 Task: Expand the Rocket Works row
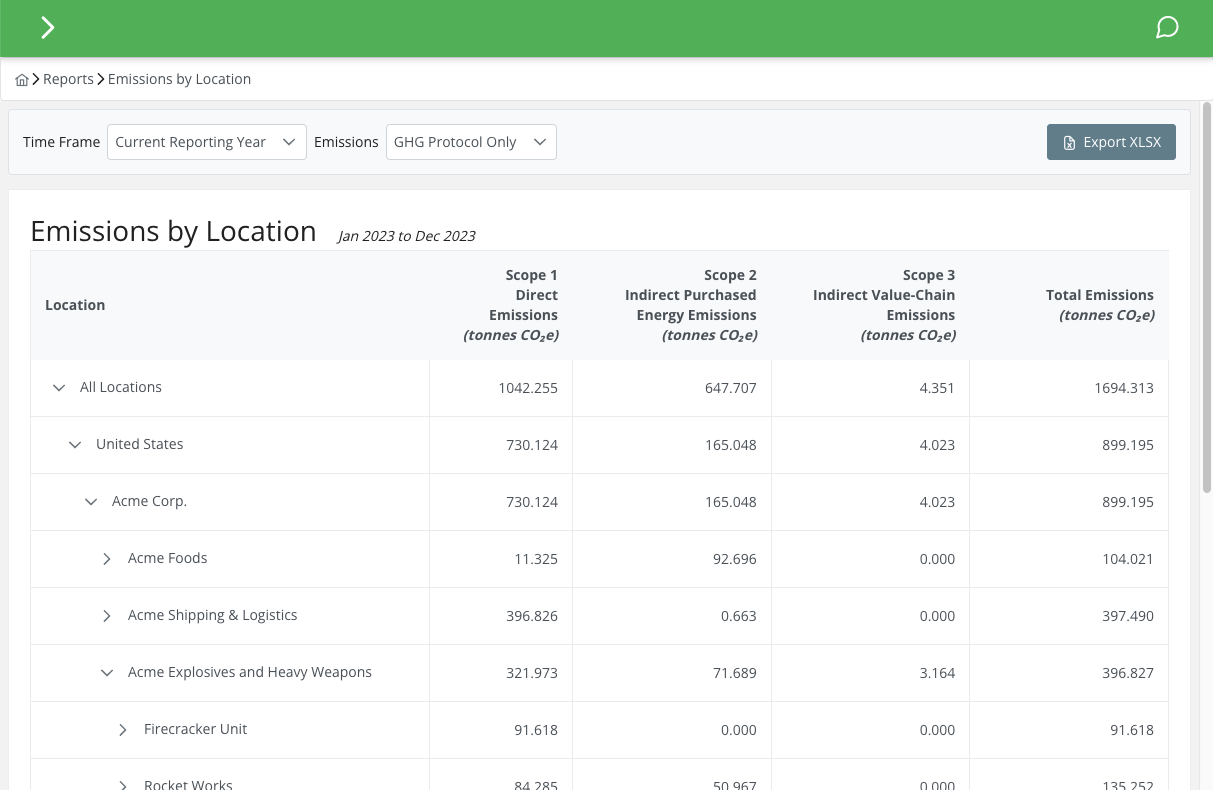pyautogui.click(x=122, y=784)
